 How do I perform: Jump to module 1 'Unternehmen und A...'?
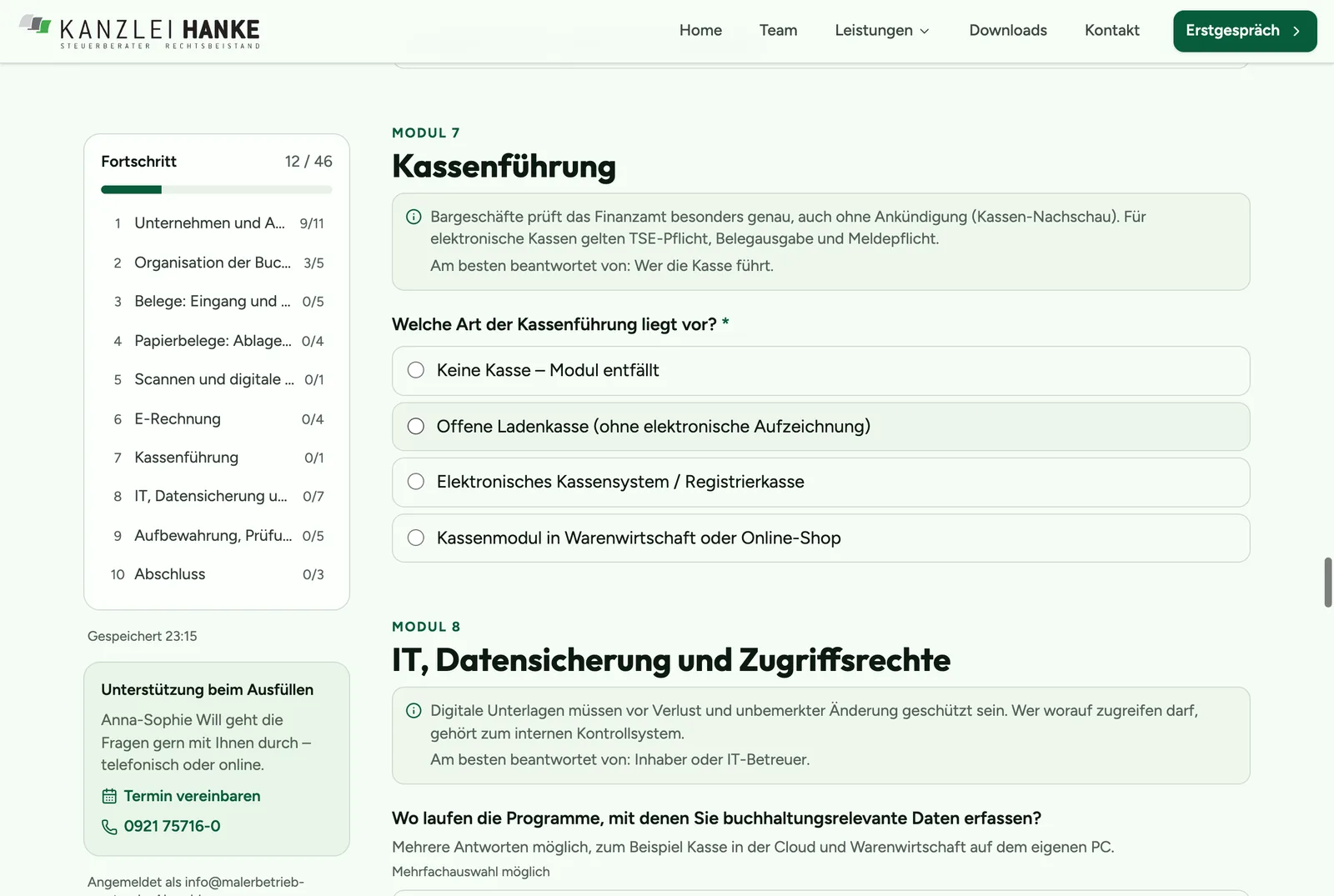217,223
